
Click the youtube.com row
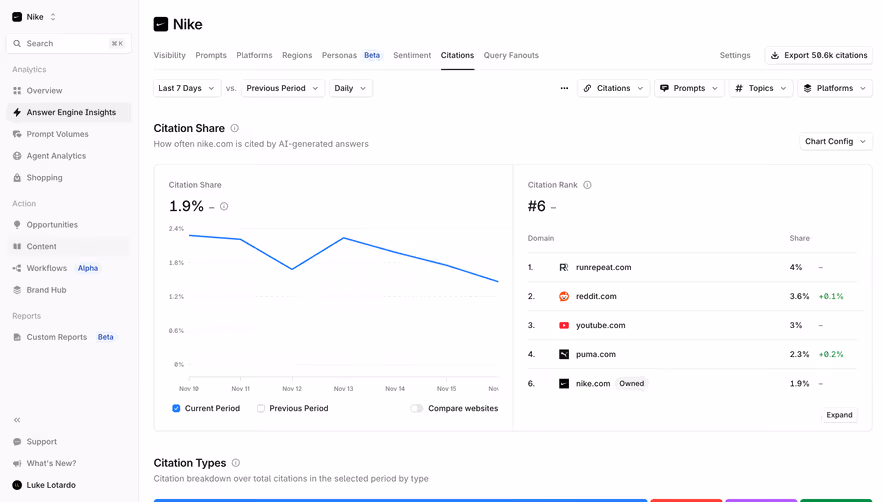[x=692, y=325]
